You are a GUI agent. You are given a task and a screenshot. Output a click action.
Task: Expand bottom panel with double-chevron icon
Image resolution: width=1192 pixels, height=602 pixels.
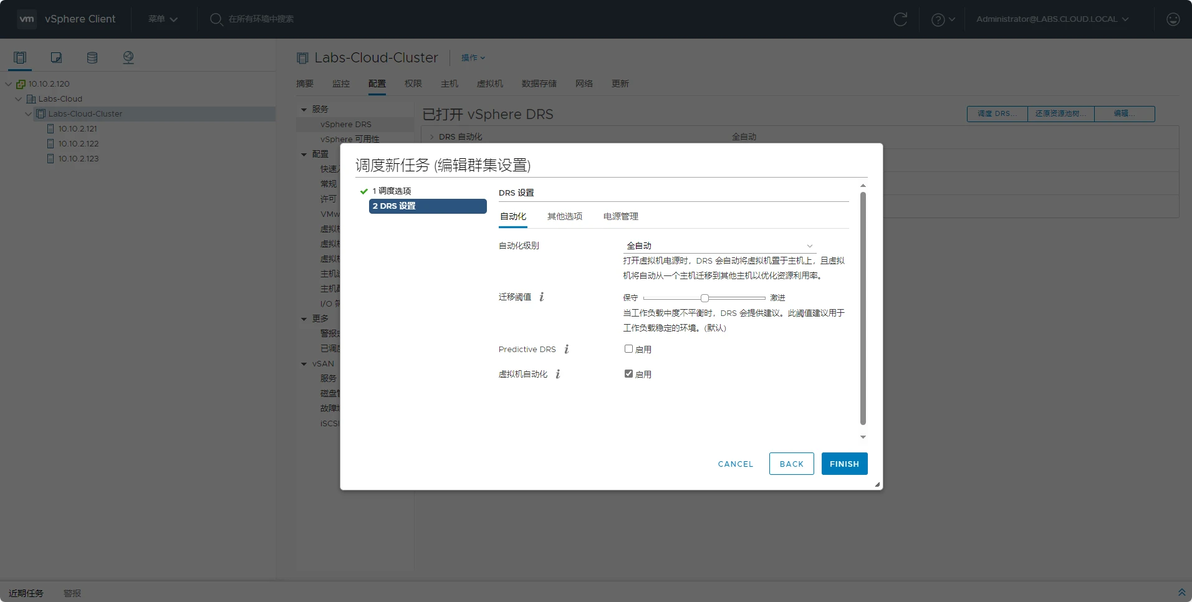1181,593
